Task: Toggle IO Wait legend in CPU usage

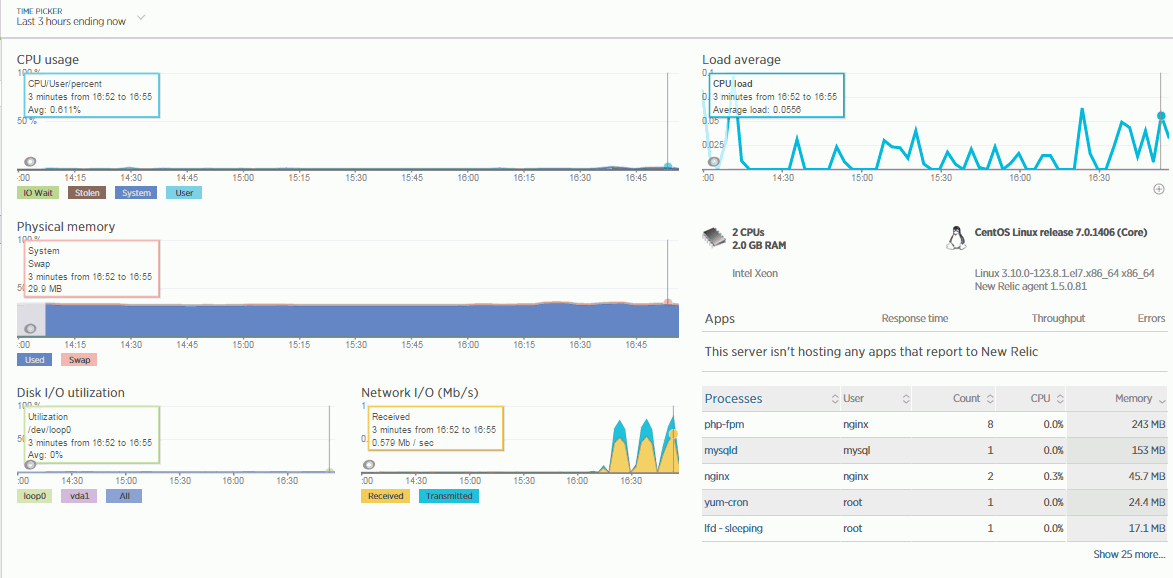Action: click(37, 193)
